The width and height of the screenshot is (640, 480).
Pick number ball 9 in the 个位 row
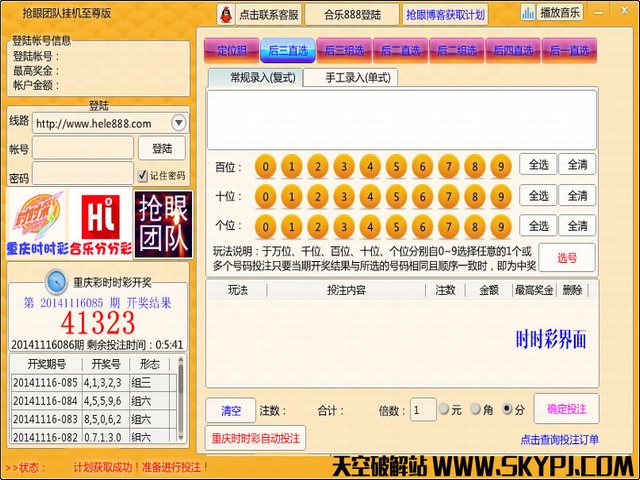point(501,225)
